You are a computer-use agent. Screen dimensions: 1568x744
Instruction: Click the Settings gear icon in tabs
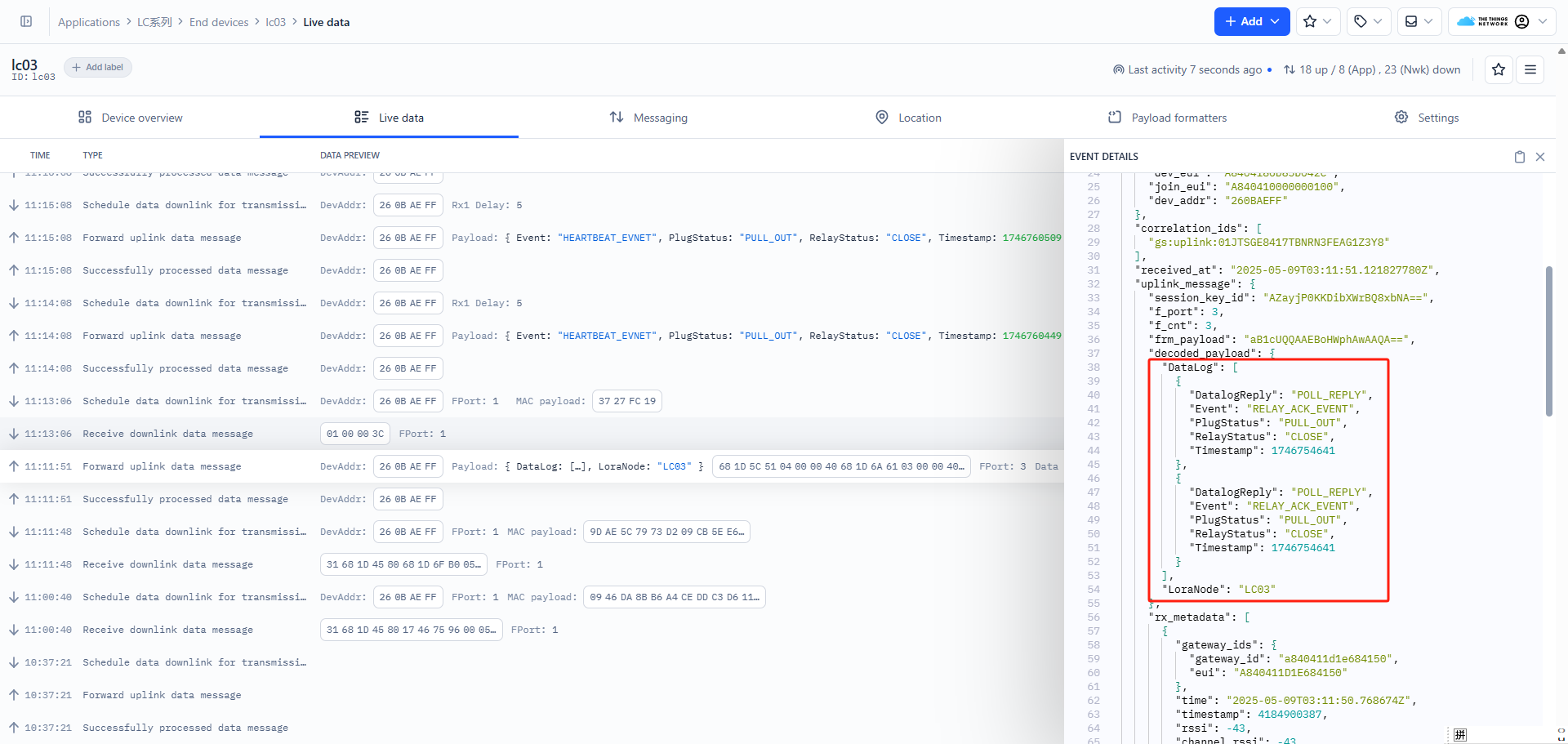tap(1401, 117)
